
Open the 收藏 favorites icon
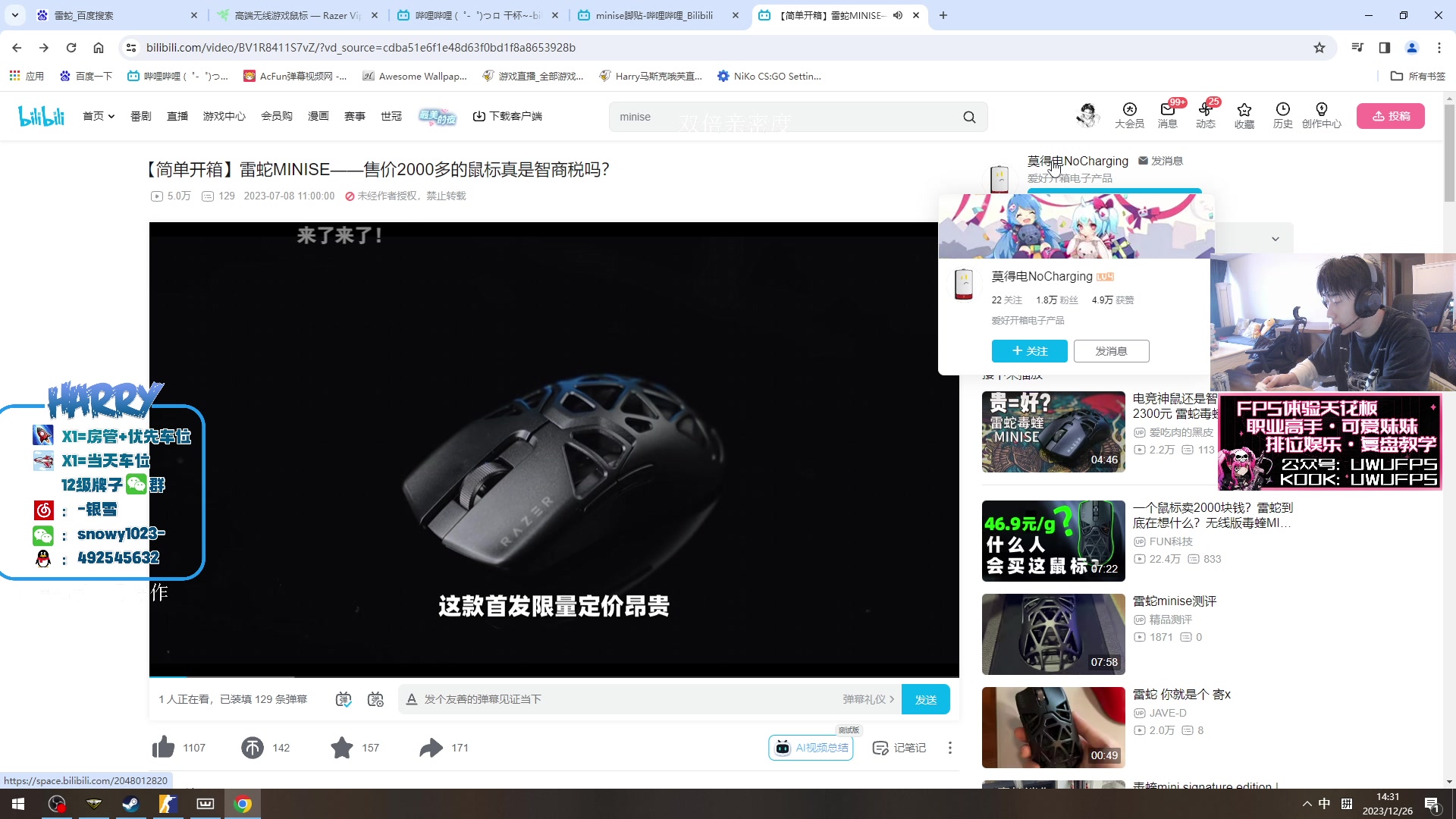click(1244, 115)
